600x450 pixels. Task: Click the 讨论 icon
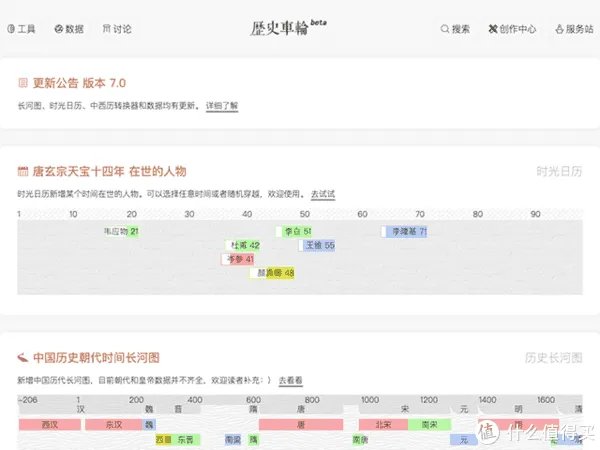point(106,29)
